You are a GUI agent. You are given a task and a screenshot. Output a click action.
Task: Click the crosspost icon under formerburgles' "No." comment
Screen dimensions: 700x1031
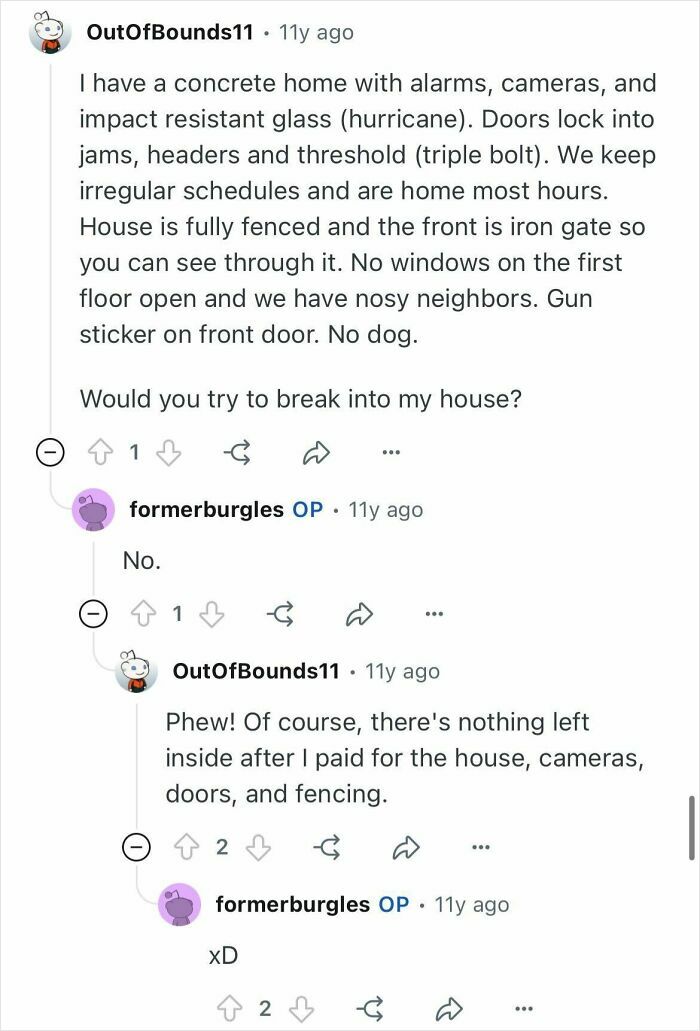pyautogui.click(x=282, y=614)
